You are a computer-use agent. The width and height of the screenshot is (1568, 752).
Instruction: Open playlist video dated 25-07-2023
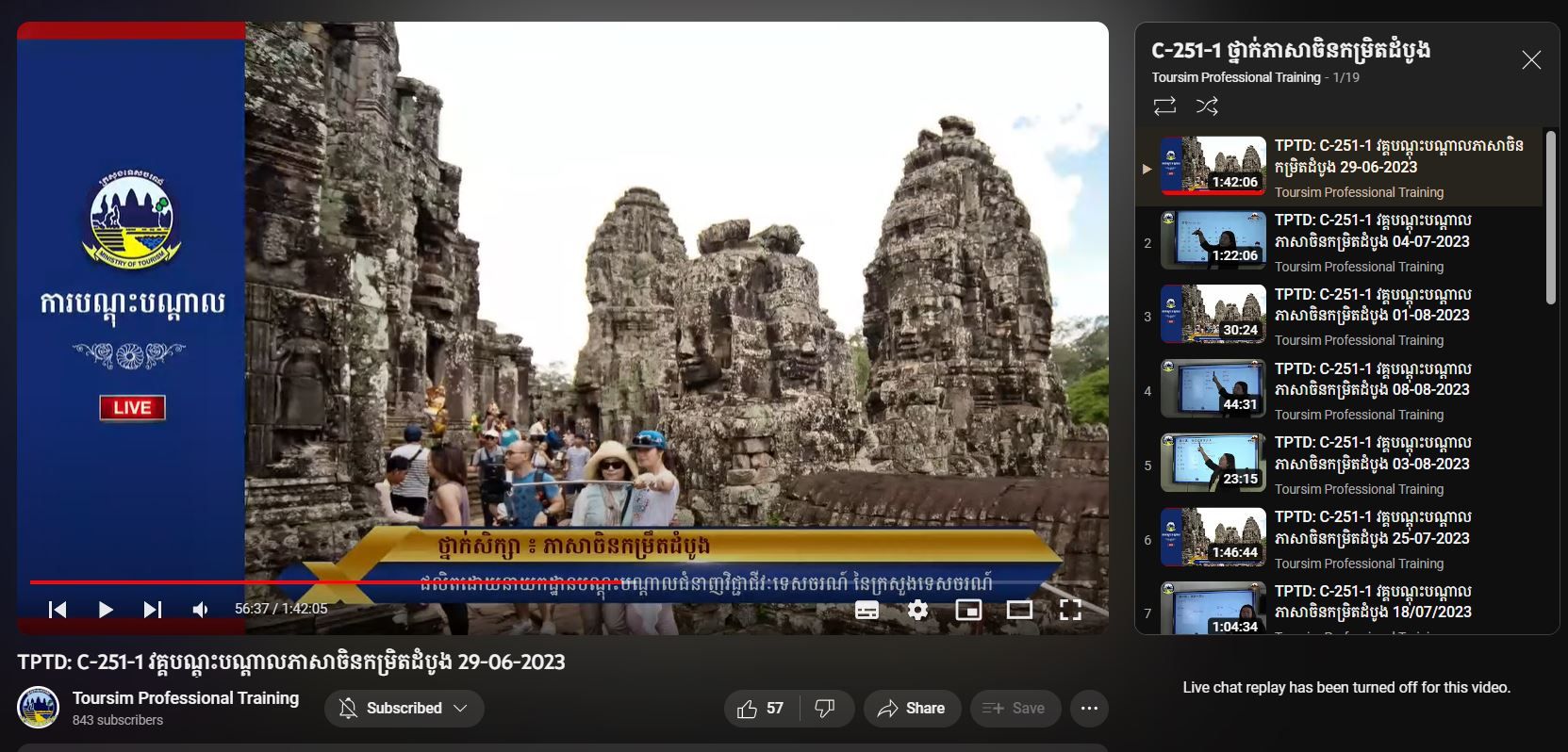(1339, 538)
